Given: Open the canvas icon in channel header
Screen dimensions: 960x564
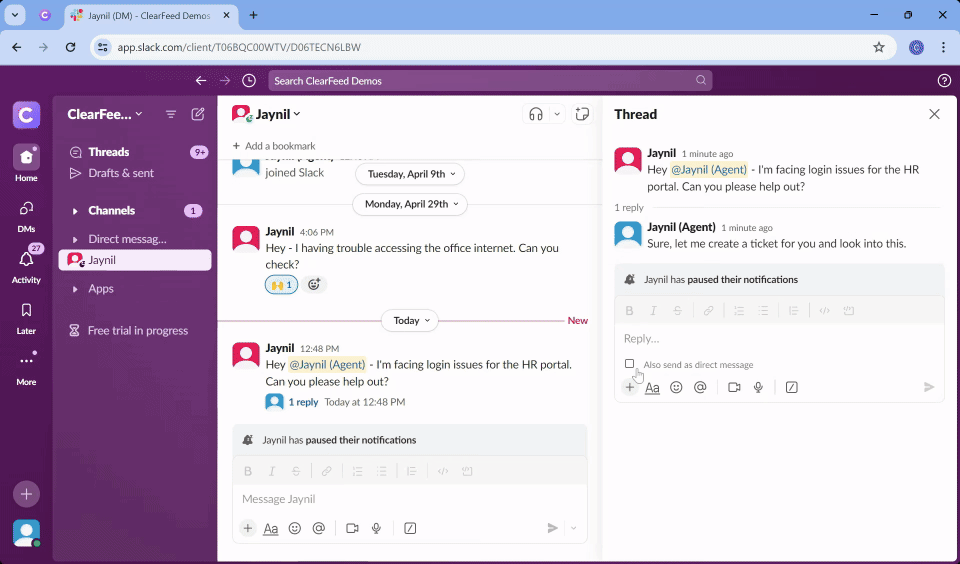Looking at the screenshot, I should pyautogui.click(x=582, y=114).
